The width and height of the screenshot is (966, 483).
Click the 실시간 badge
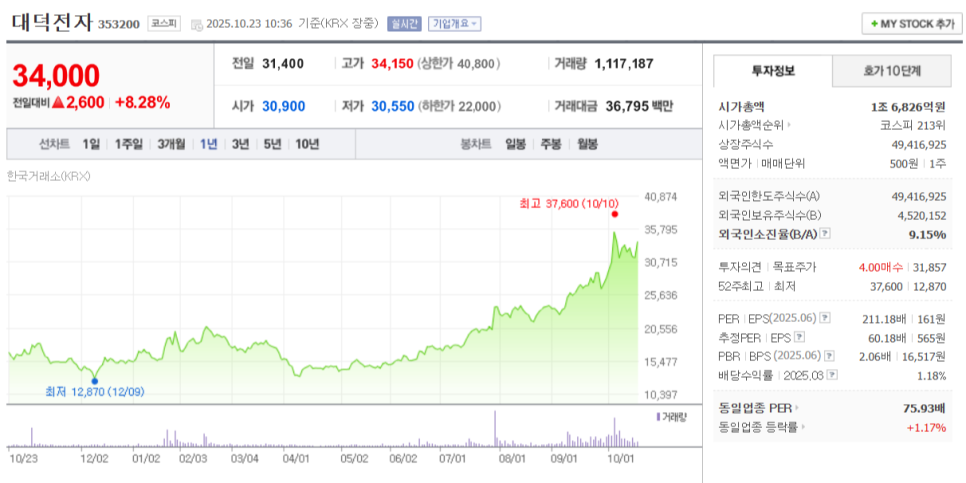click(404, 24)
